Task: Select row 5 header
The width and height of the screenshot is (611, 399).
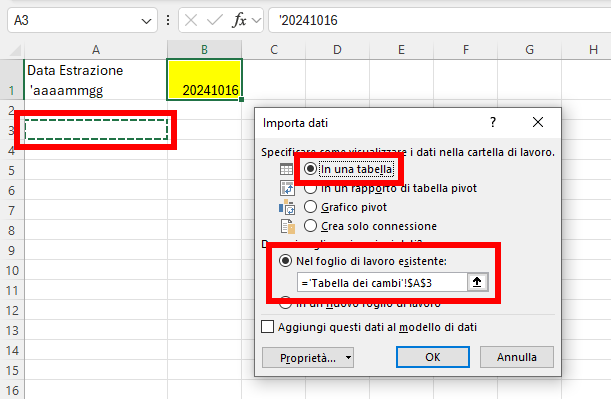Action: point(12,170)
